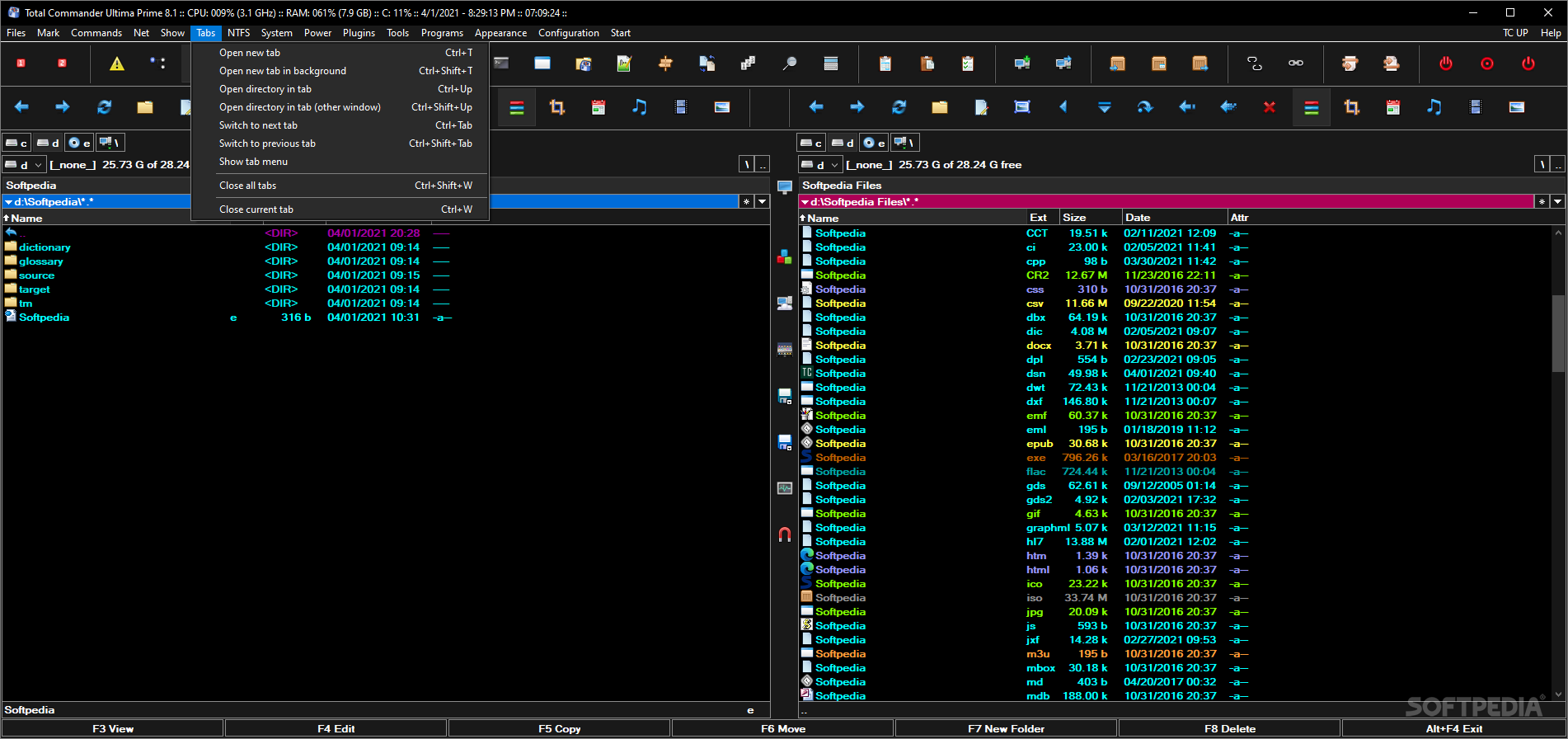
Task: Click the yellow warning triangle icon
Action: 117,64
